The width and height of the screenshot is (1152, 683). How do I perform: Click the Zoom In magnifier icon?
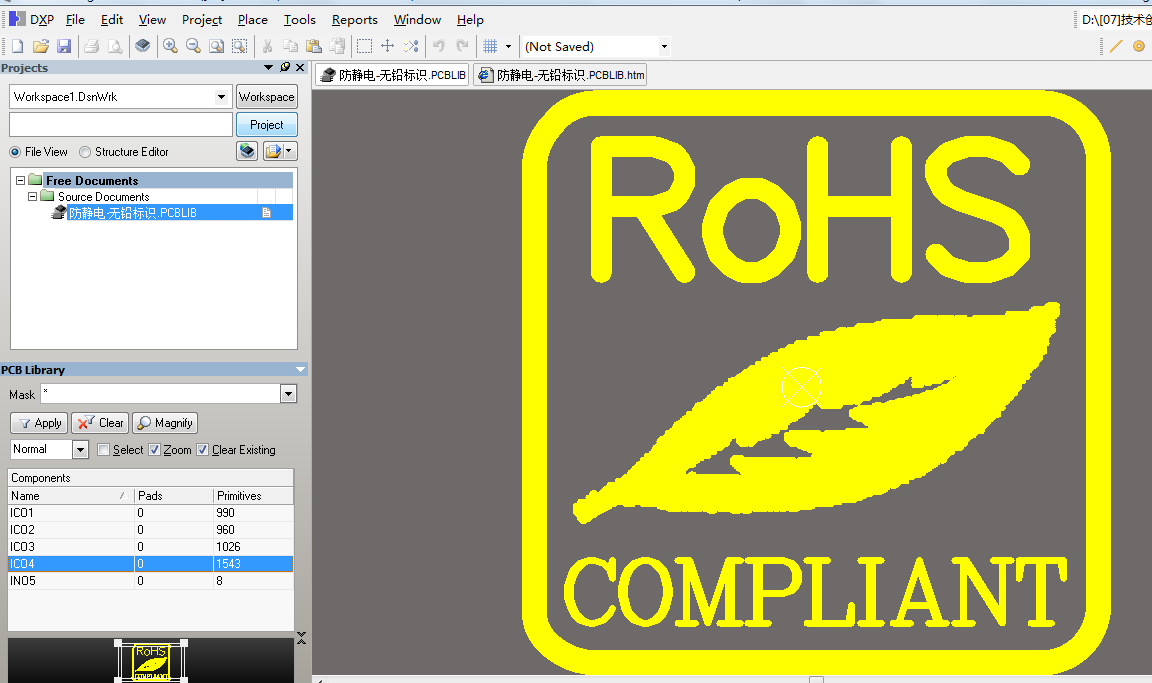(170, 46)
